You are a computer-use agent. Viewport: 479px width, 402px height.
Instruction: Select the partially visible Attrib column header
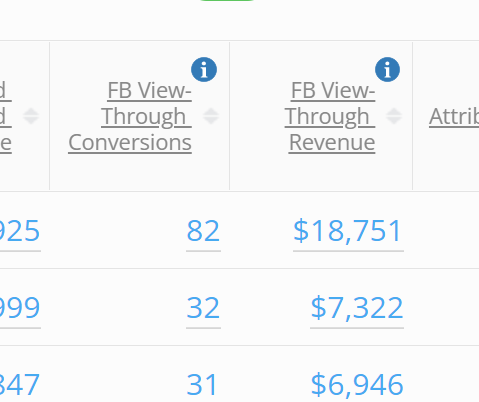tap(454, 116)
